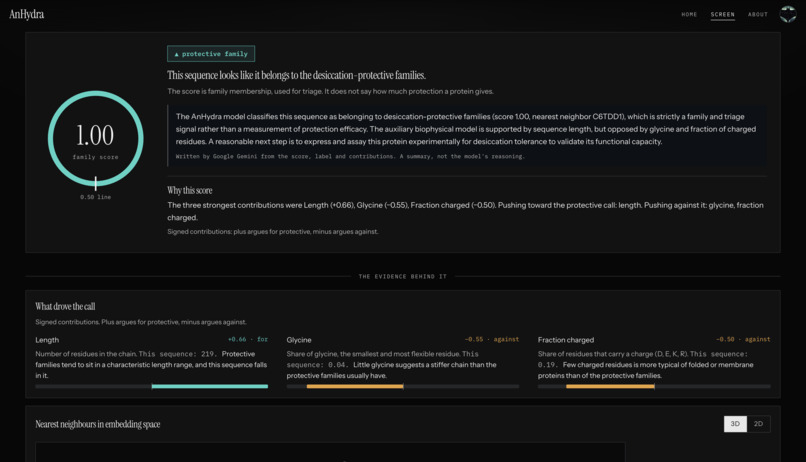This screenshot has width=806, height=462.
Task: Click the sequence belongs to protective families headline
Action: click(297, 75)
